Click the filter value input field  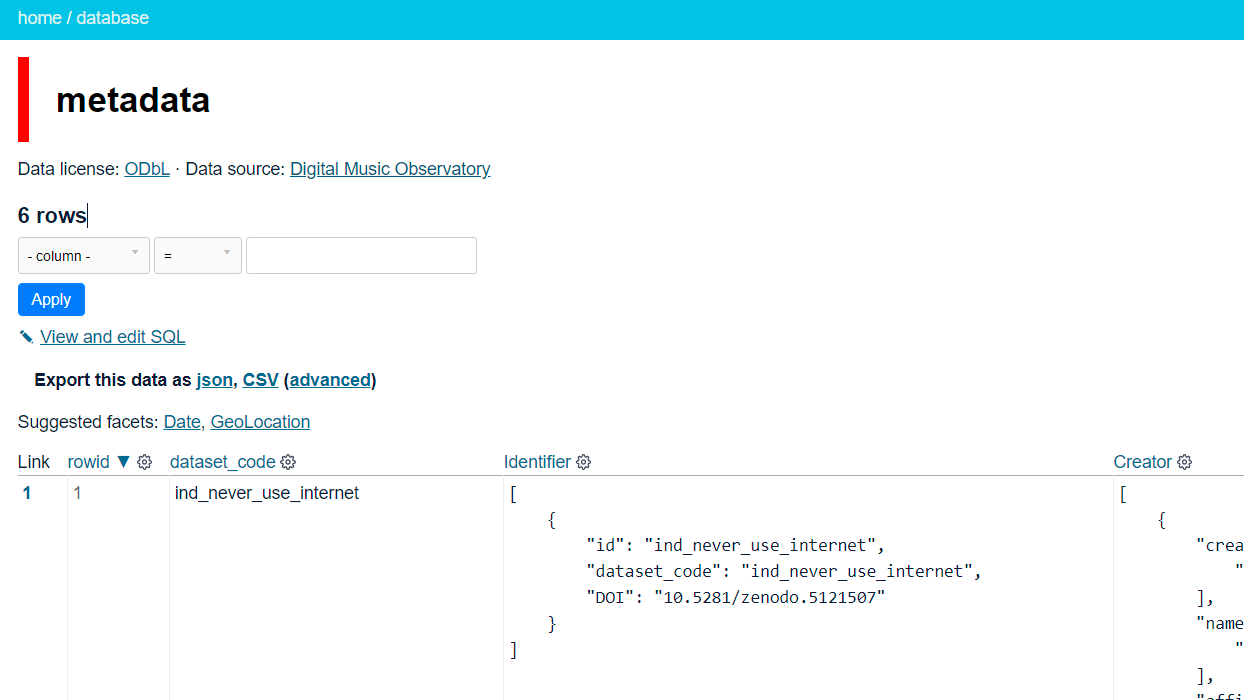[360, 255]
